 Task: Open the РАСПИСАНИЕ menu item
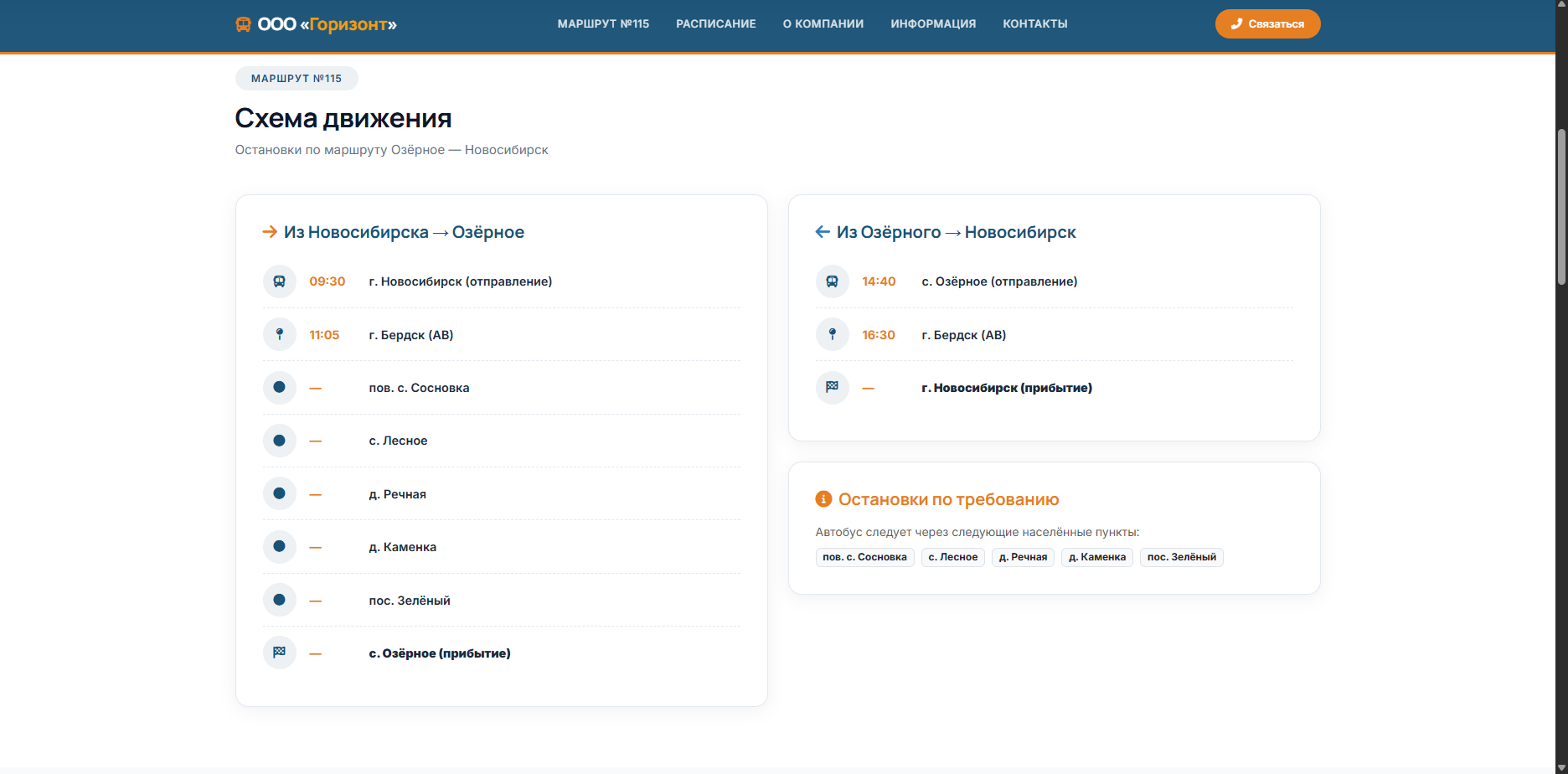716,23
